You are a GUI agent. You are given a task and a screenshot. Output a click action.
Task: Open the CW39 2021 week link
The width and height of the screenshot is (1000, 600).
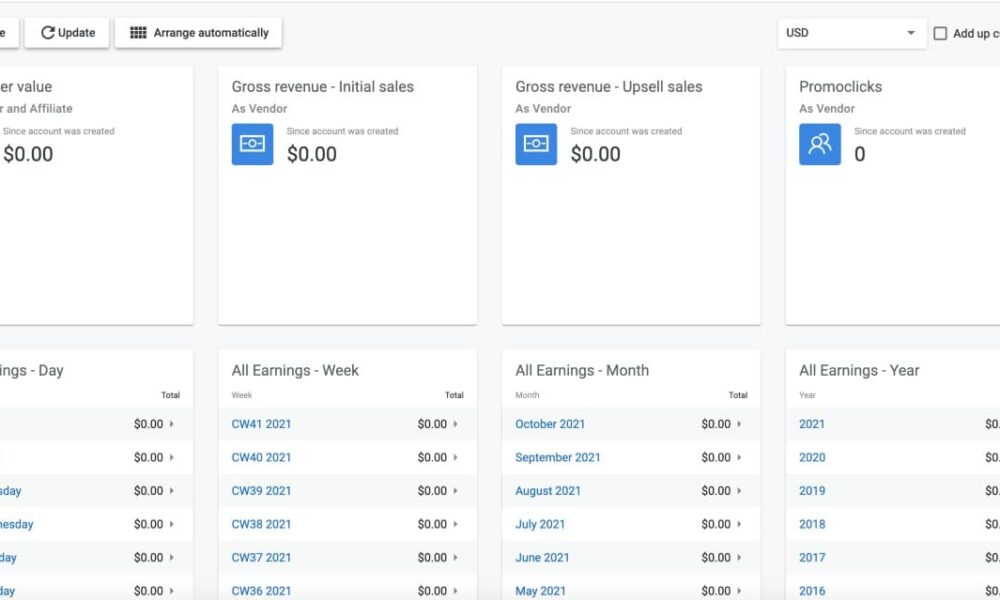[x=261, y=491]
